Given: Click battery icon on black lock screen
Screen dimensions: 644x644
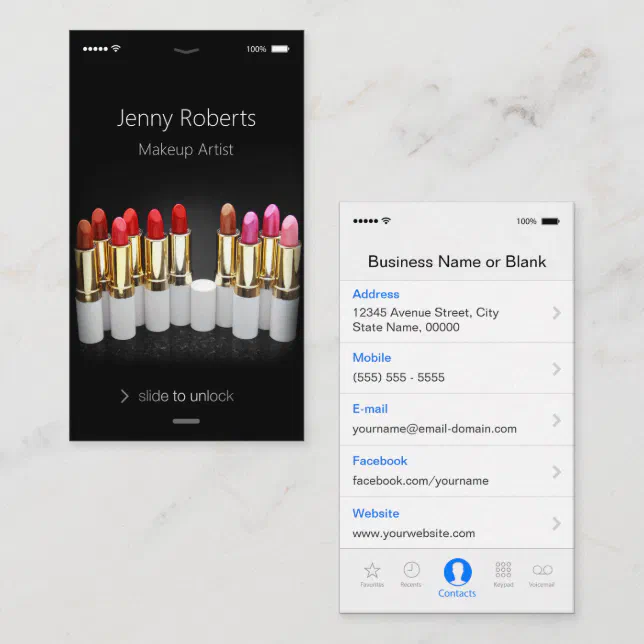Looking at the screenshot, I should (x=280, y=48).
